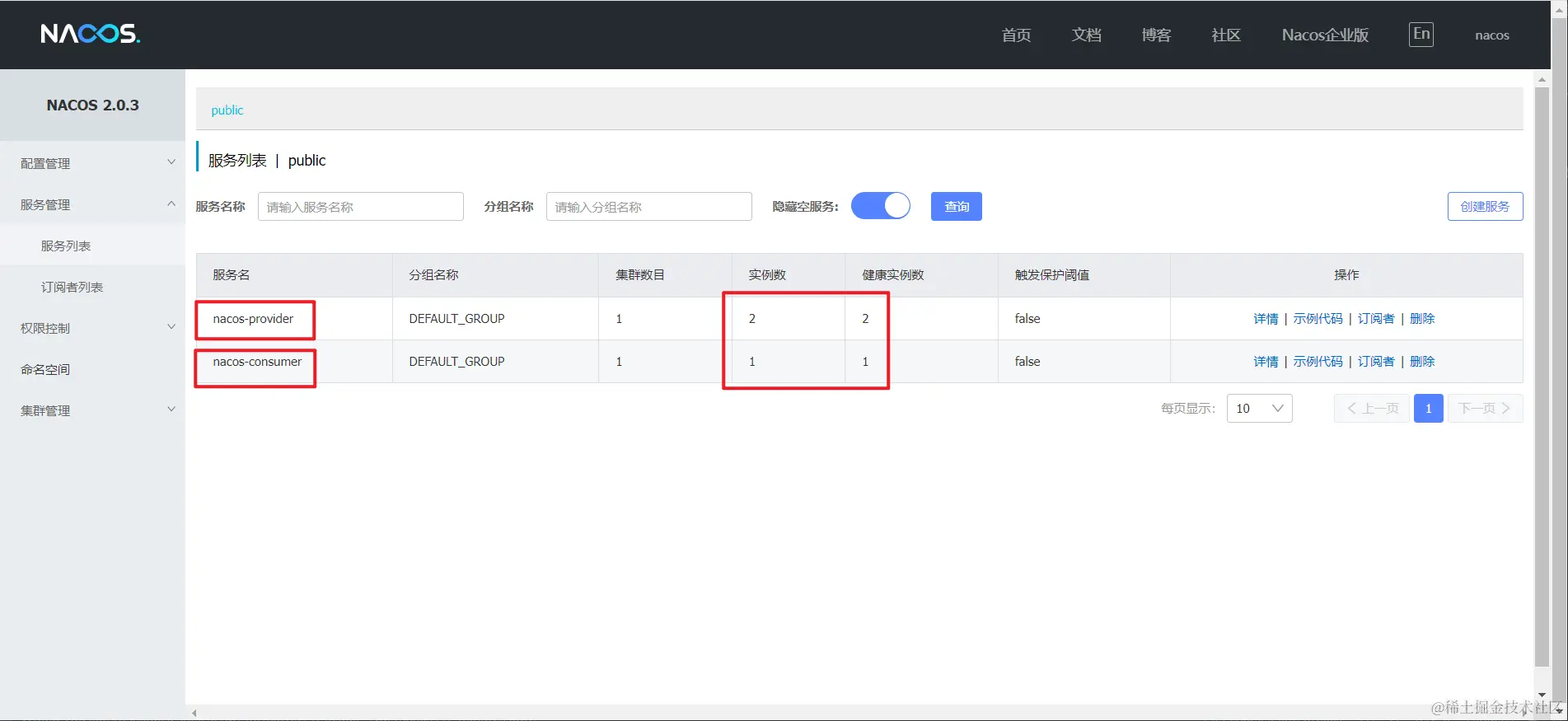The image size is (1568, 721).
Task: Click false threshold in nacos-provider row
Action: point(1027,318)
